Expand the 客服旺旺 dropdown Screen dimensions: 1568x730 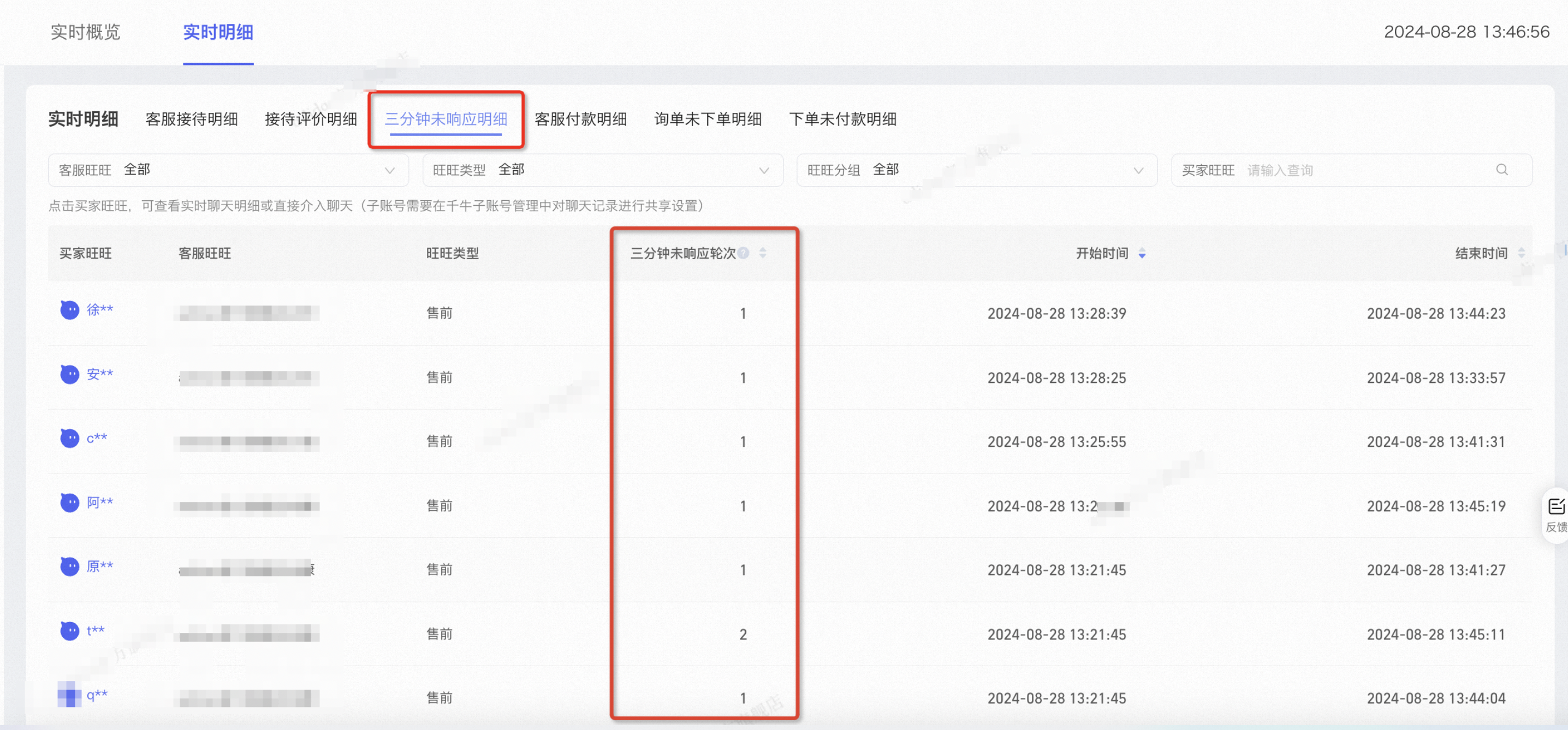click(228, 170)
